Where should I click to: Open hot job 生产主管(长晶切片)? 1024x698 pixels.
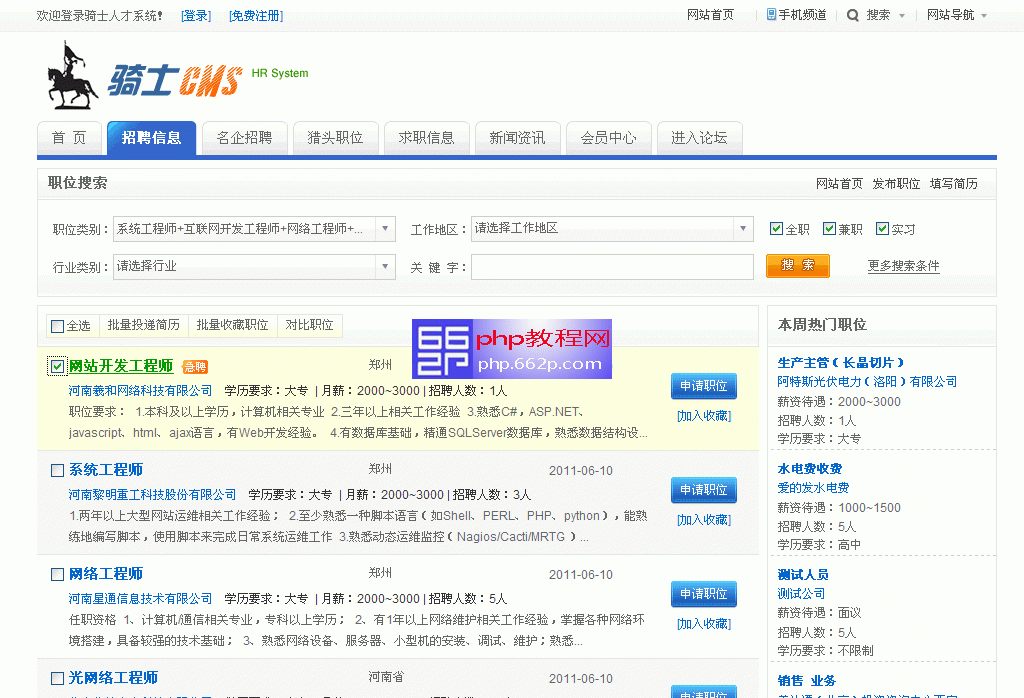[841, 362]
